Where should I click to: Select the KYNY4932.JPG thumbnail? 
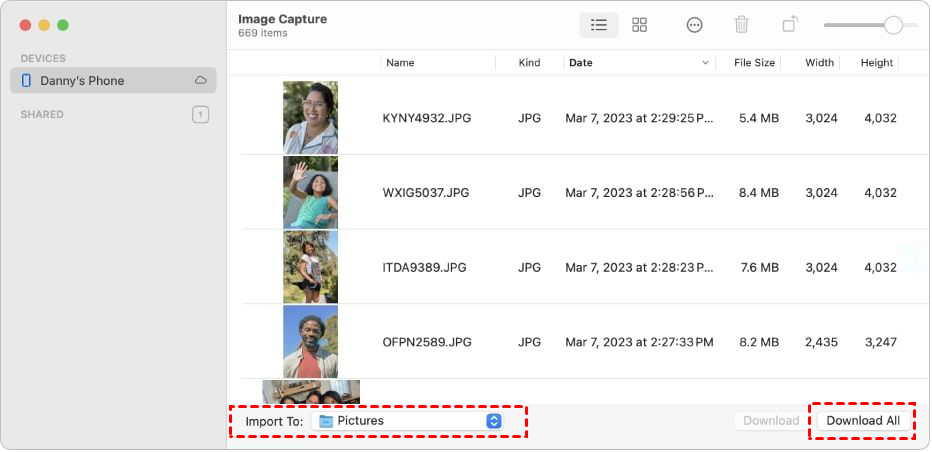coord(310,118)
